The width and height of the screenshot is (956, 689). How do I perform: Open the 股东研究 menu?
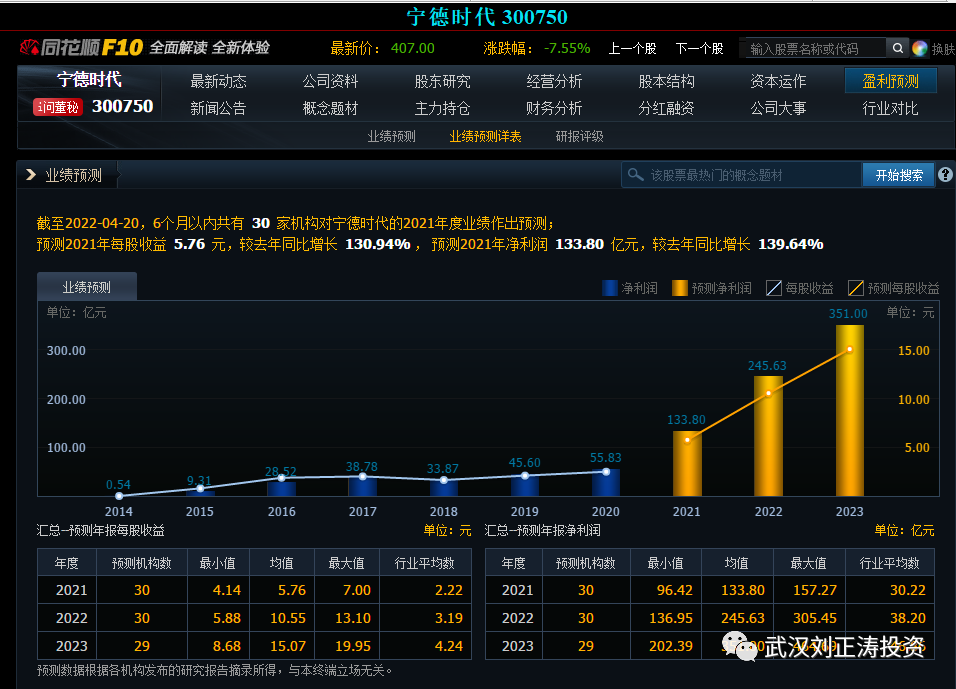point(443,81)
